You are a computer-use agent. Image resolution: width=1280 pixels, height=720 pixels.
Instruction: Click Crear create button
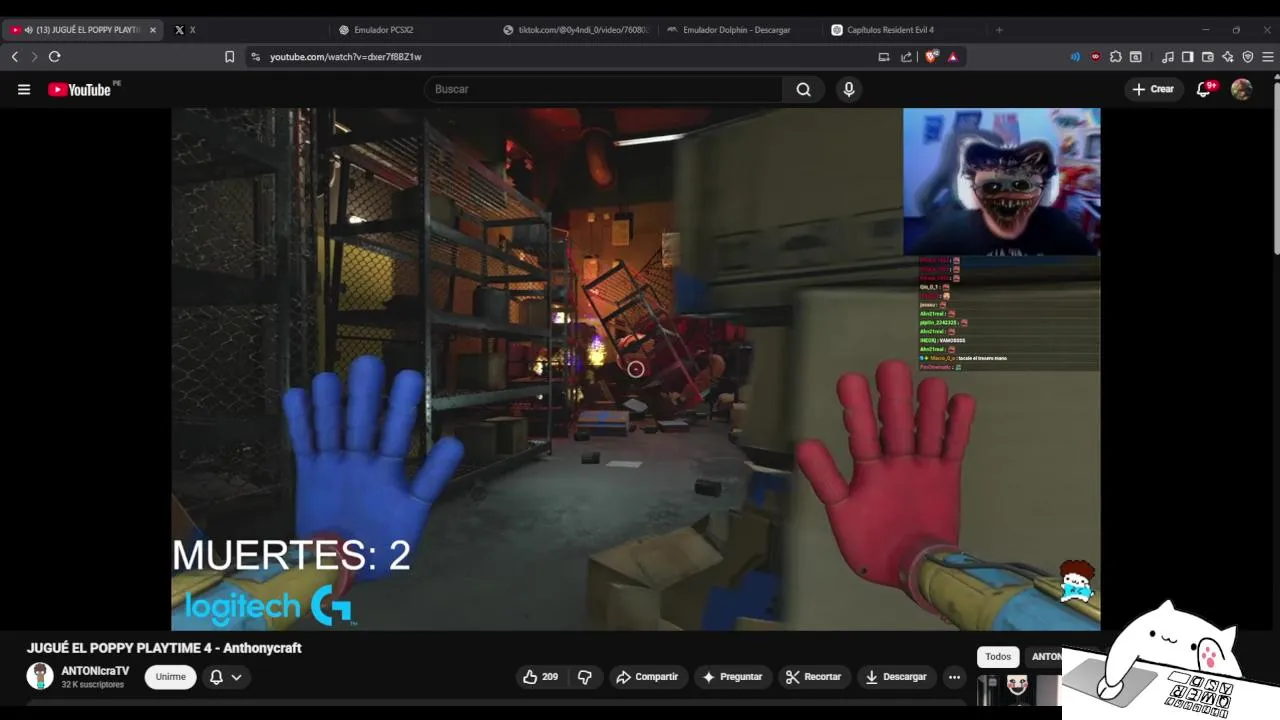click(x=1152, y=89)
